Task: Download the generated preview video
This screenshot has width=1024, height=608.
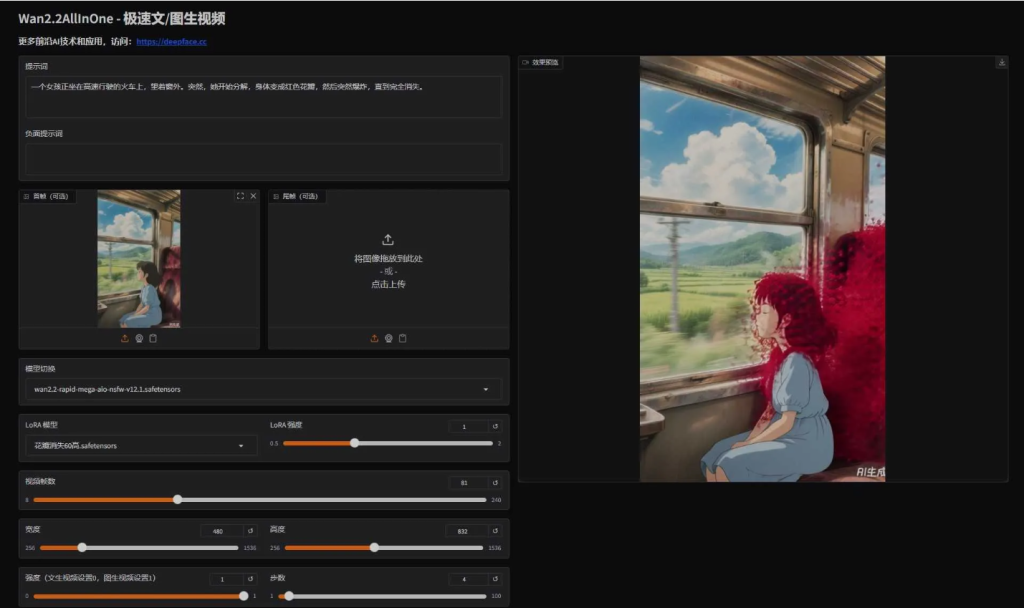Action: [x=1001, y=62]
